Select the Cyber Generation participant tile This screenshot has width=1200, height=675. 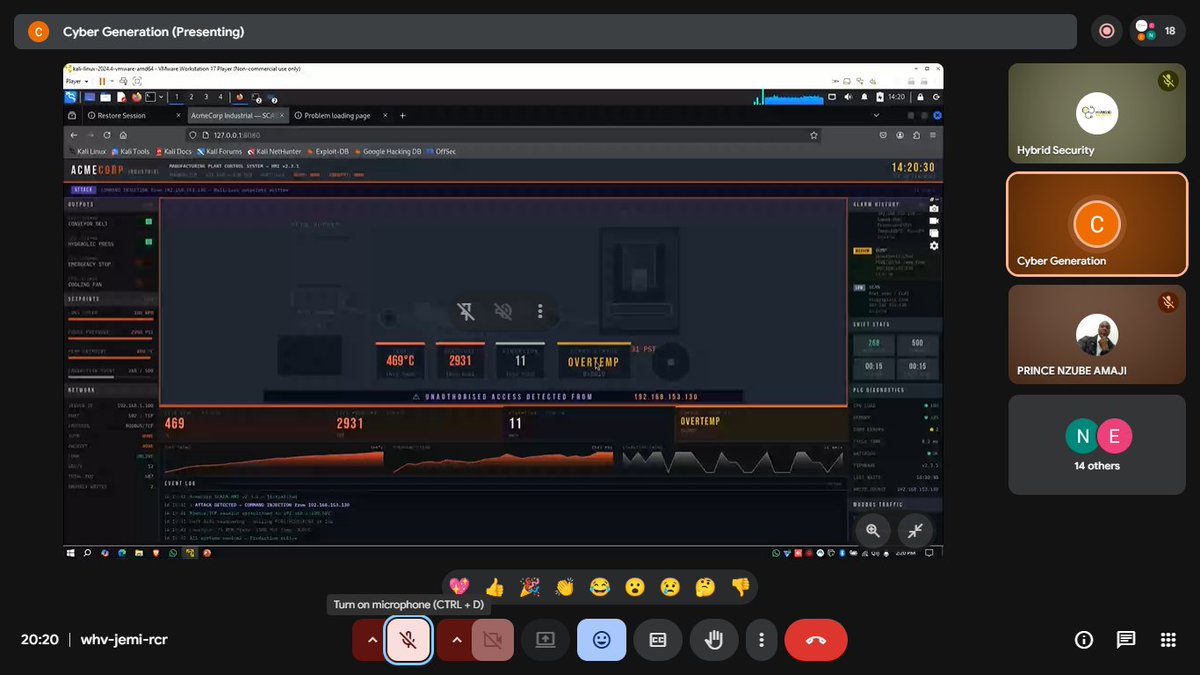(x=1097, y=224)
